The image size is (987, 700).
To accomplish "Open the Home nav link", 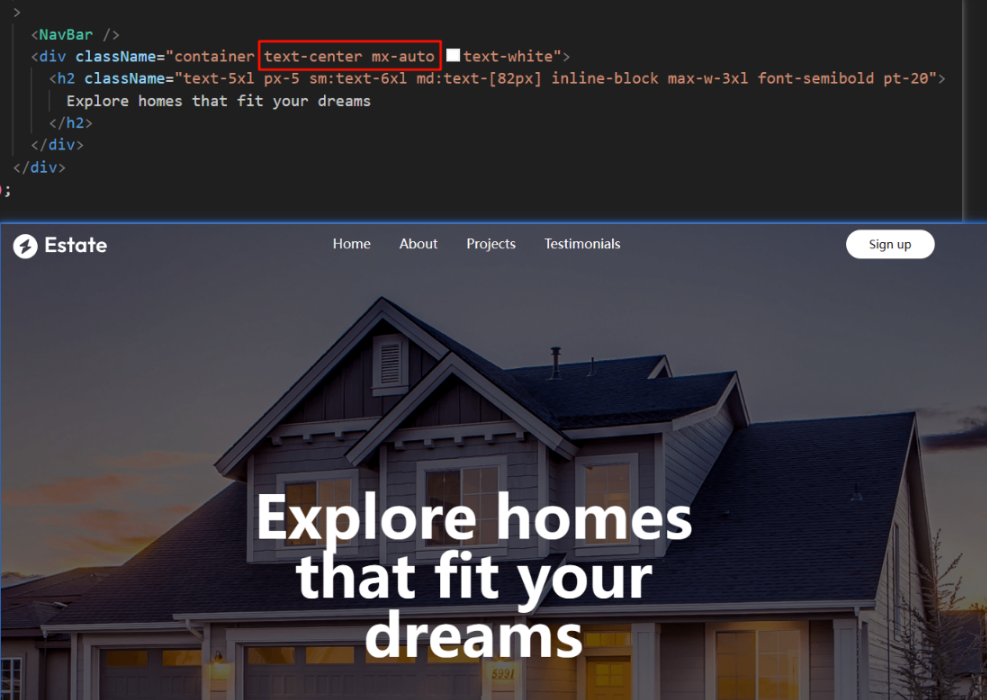I will [351, 244].
